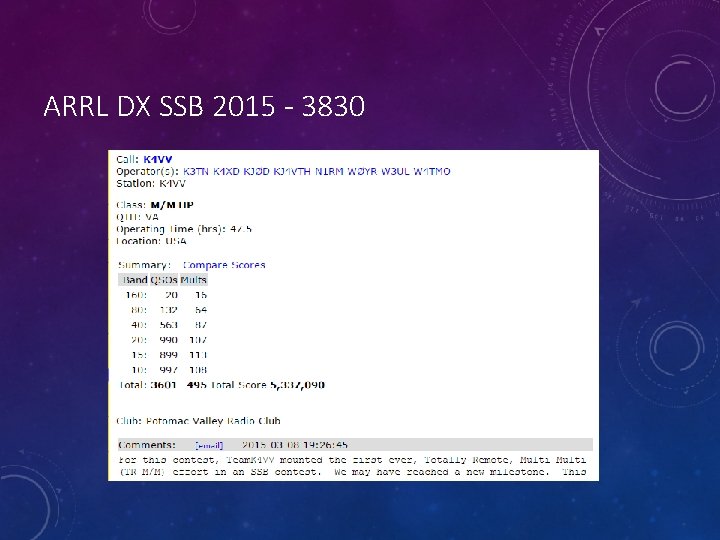Select the Station: K4VV line
This screenshot has width=720, height=540.
[151, 184]
